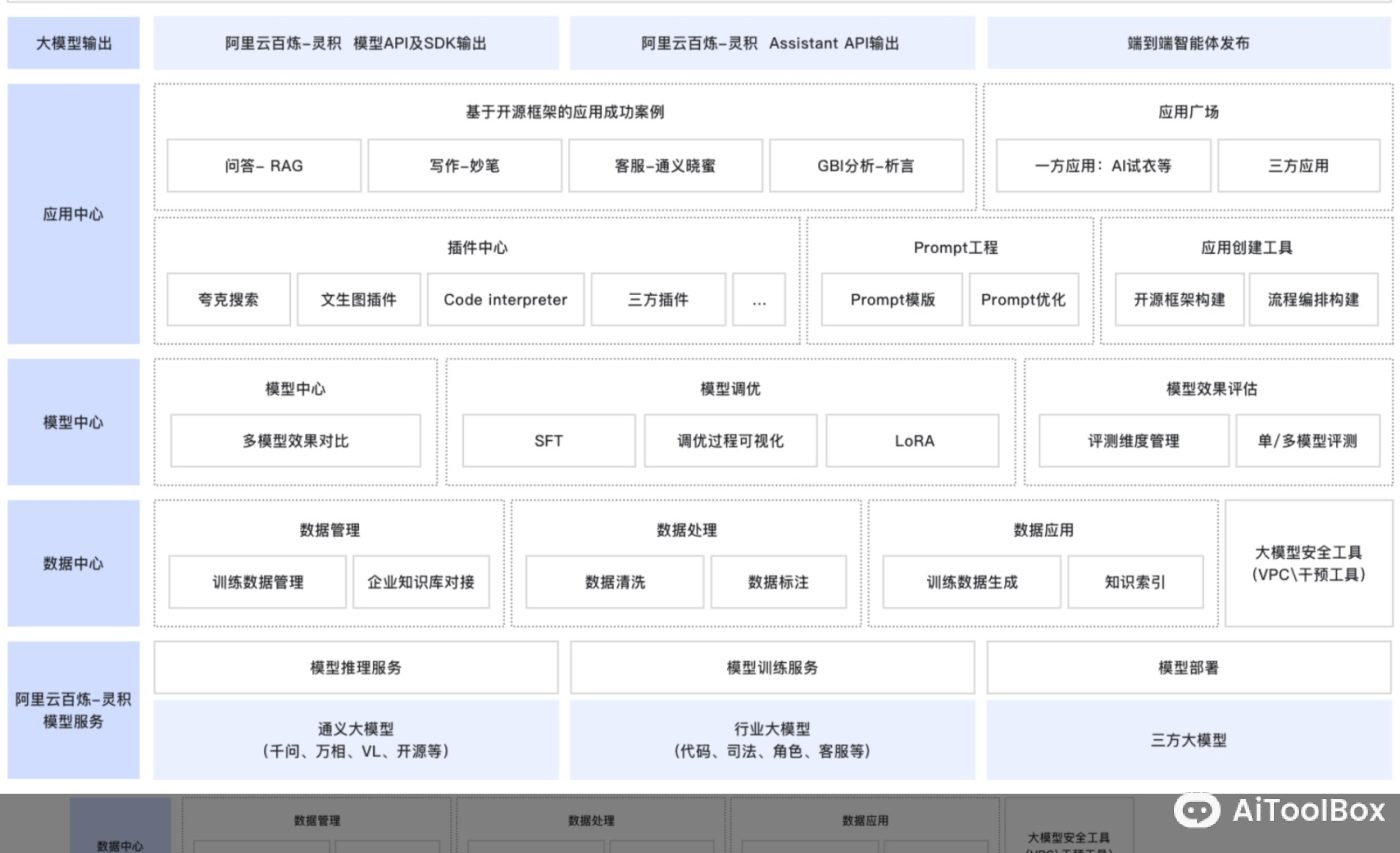The image size is (1400, 853).
Task: Select the 训练数据管理 box
Action: click(257, 582)
